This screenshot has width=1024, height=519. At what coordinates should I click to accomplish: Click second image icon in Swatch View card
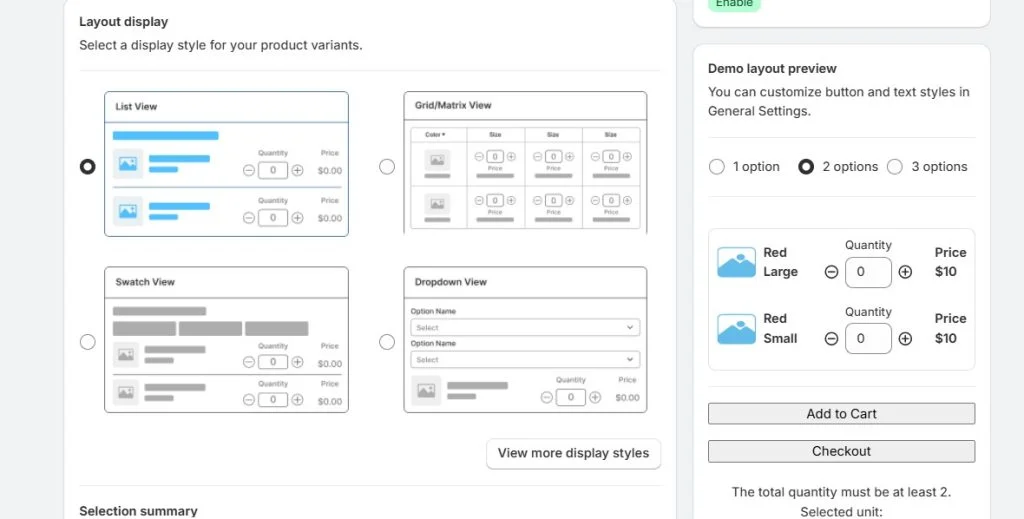(x=126, y=392)
